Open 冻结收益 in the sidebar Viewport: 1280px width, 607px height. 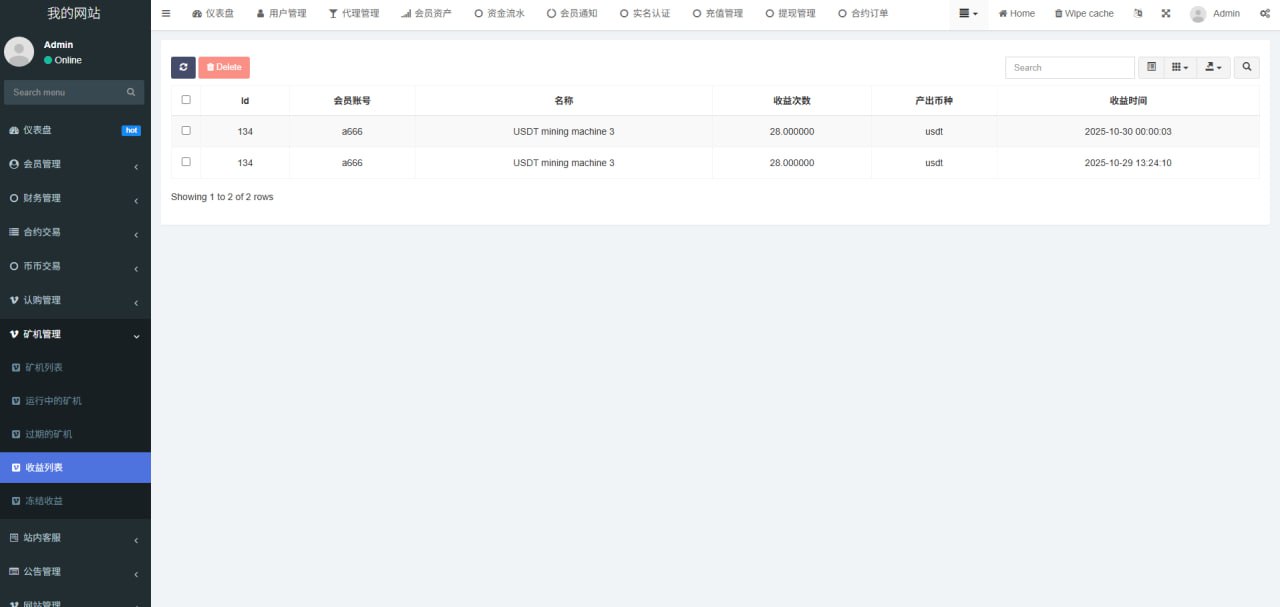point(44,501)
